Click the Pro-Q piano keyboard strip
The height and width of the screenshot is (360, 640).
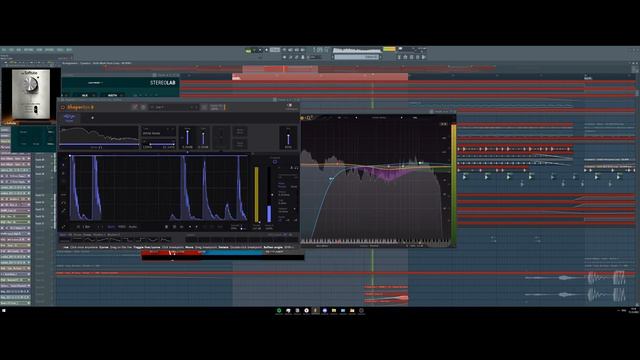point(375,241)
